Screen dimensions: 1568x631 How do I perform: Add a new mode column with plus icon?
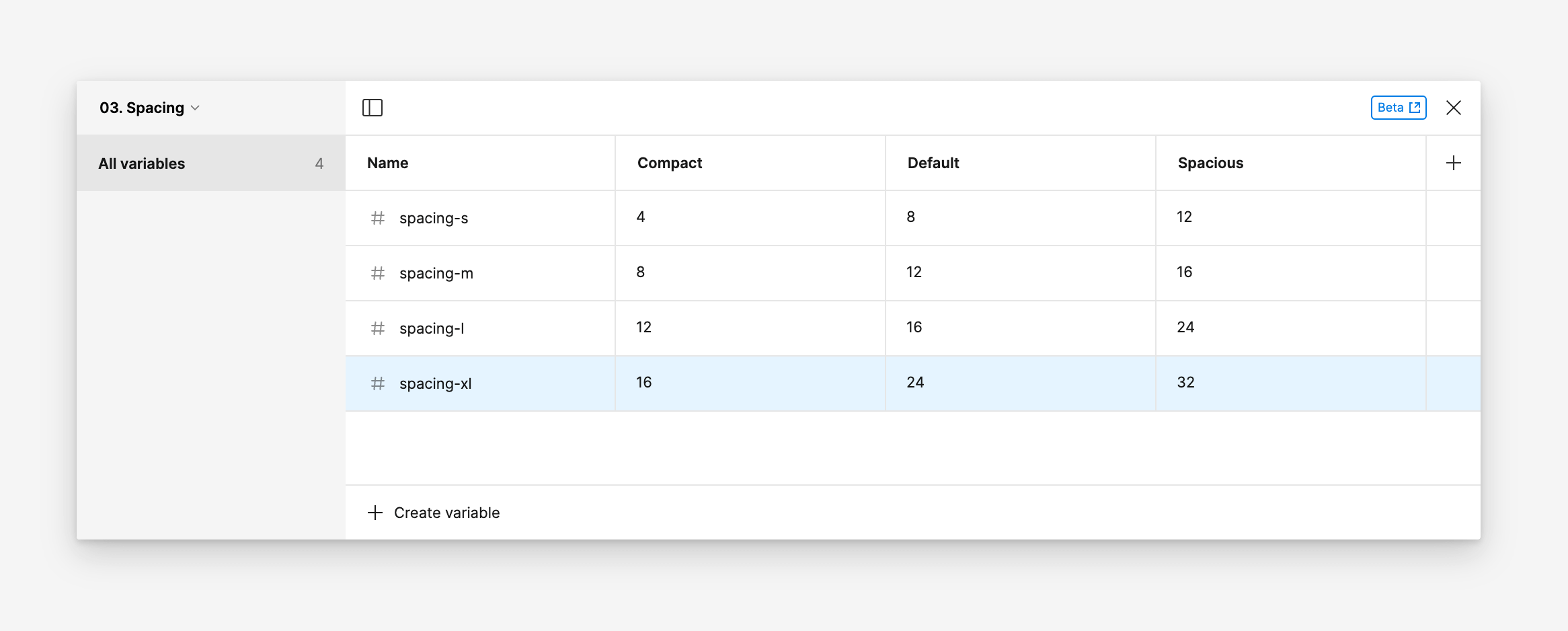(1454, 163)
